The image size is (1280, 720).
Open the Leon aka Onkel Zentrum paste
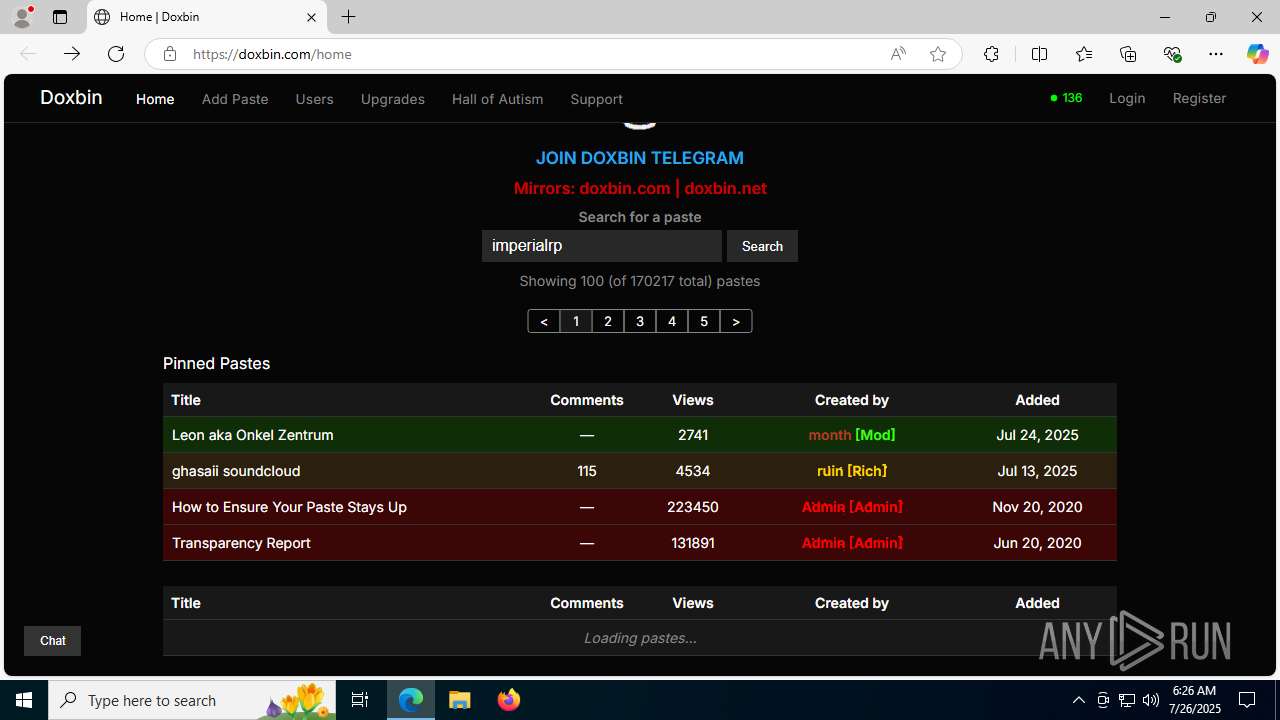coord(253,435)
